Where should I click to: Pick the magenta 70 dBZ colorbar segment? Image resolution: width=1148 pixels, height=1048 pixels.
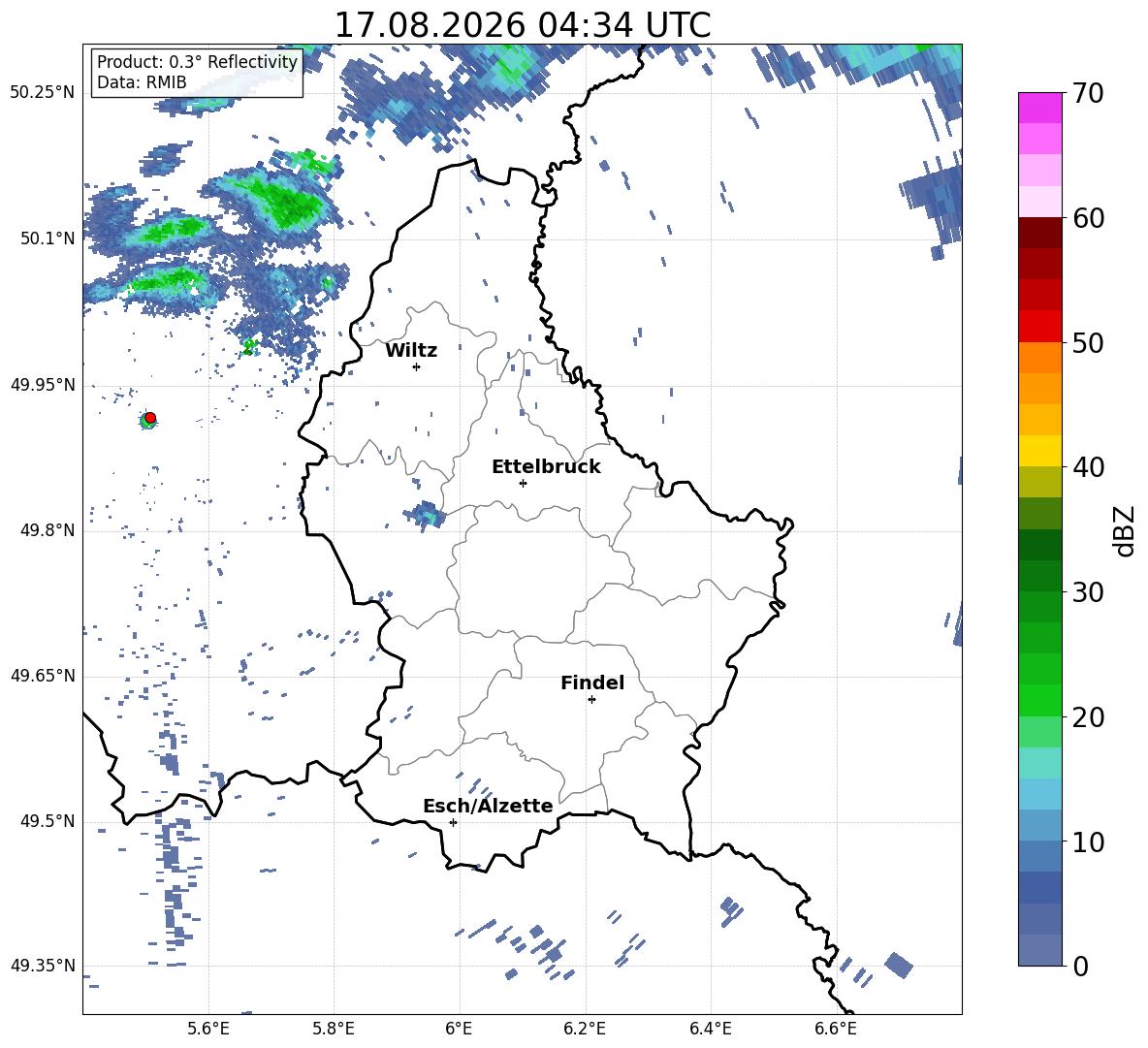click(x=1039, y=108)
